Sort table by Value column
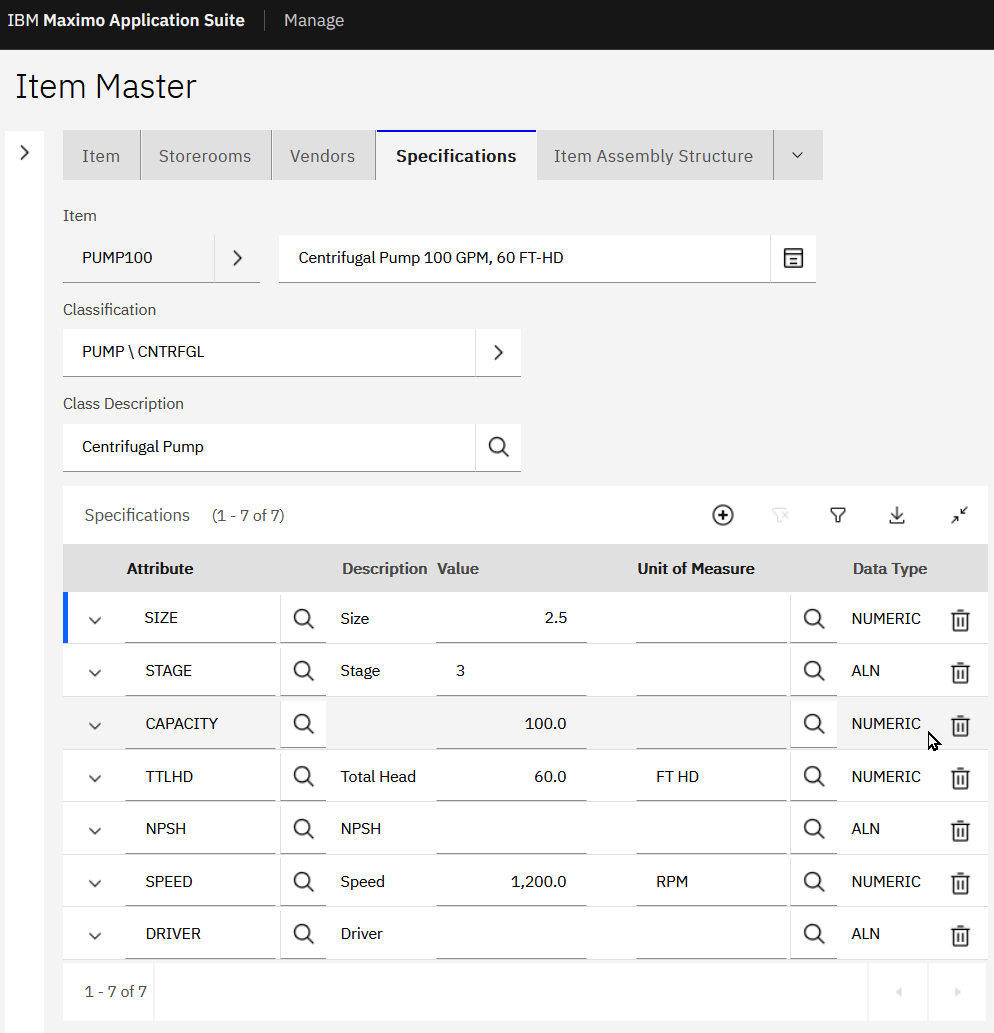Viewport: 994px width, 1033px height. coord(458,569)
